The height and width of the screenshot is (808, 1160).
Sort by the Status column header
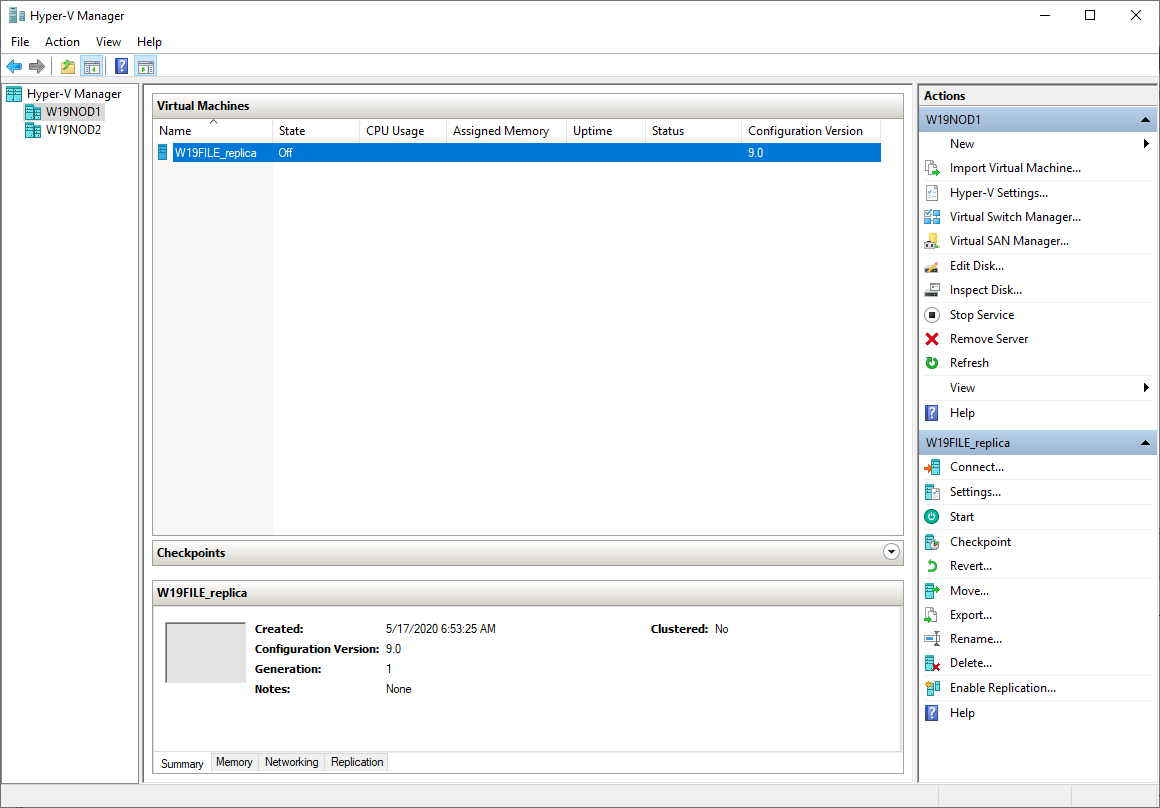[693, 130]
